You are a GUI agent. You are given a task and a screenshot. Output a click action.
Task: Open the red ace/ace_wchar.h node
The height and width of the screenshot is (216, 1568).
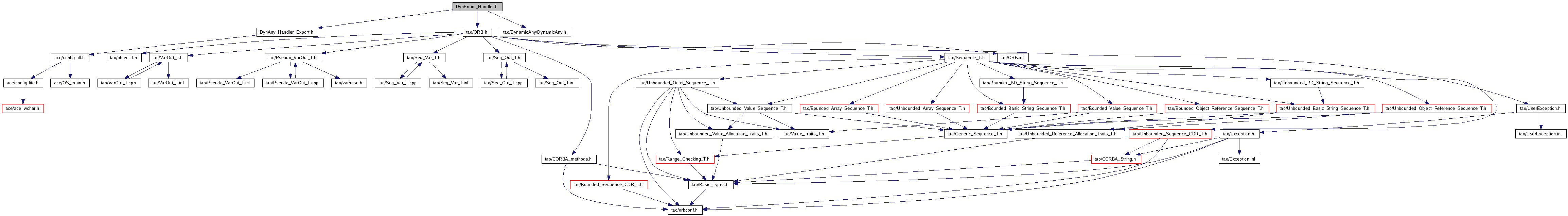[22, 108]
